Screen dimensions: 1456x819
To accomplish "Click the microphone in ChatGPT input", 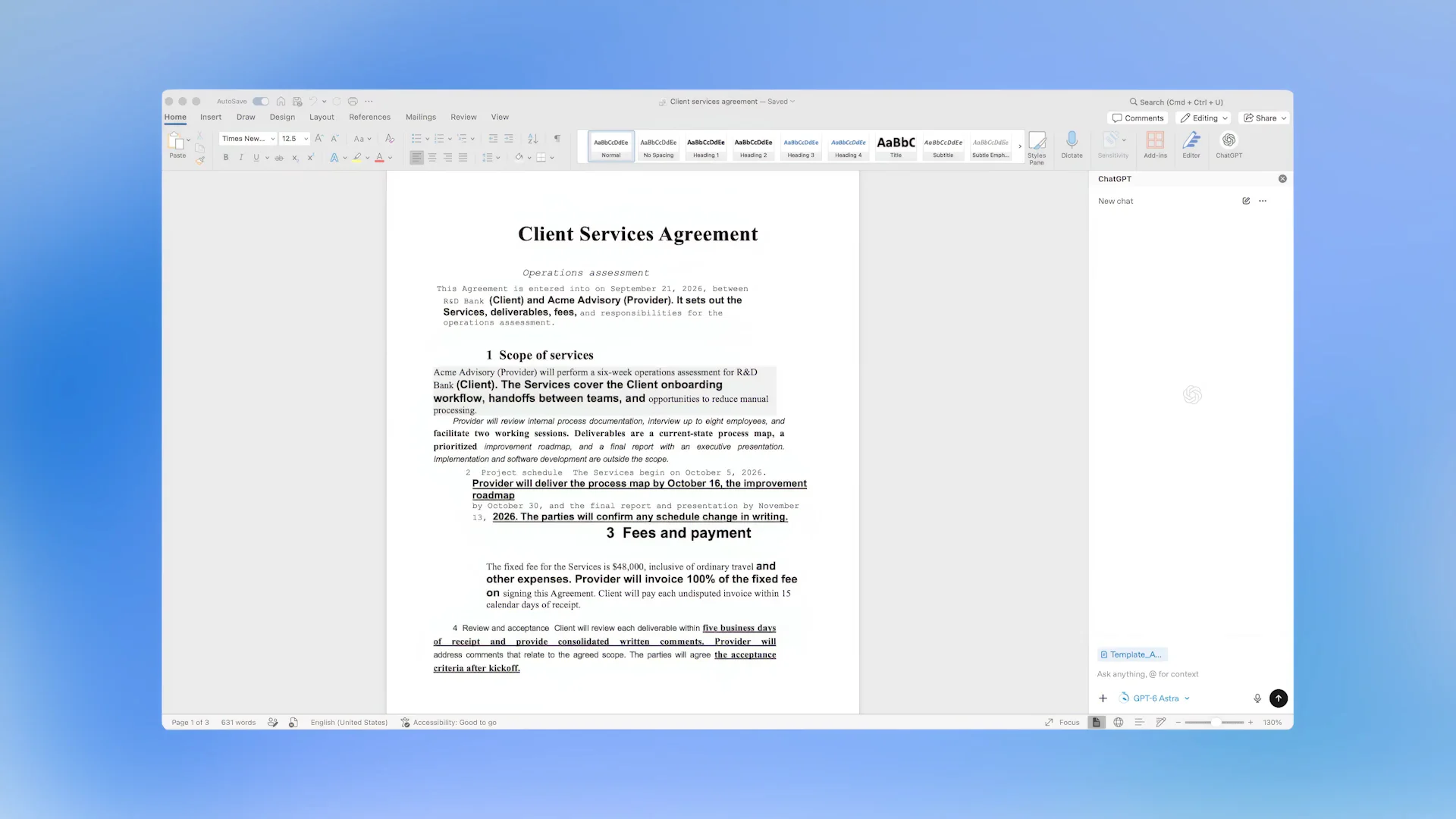I will pos(1257,698).
